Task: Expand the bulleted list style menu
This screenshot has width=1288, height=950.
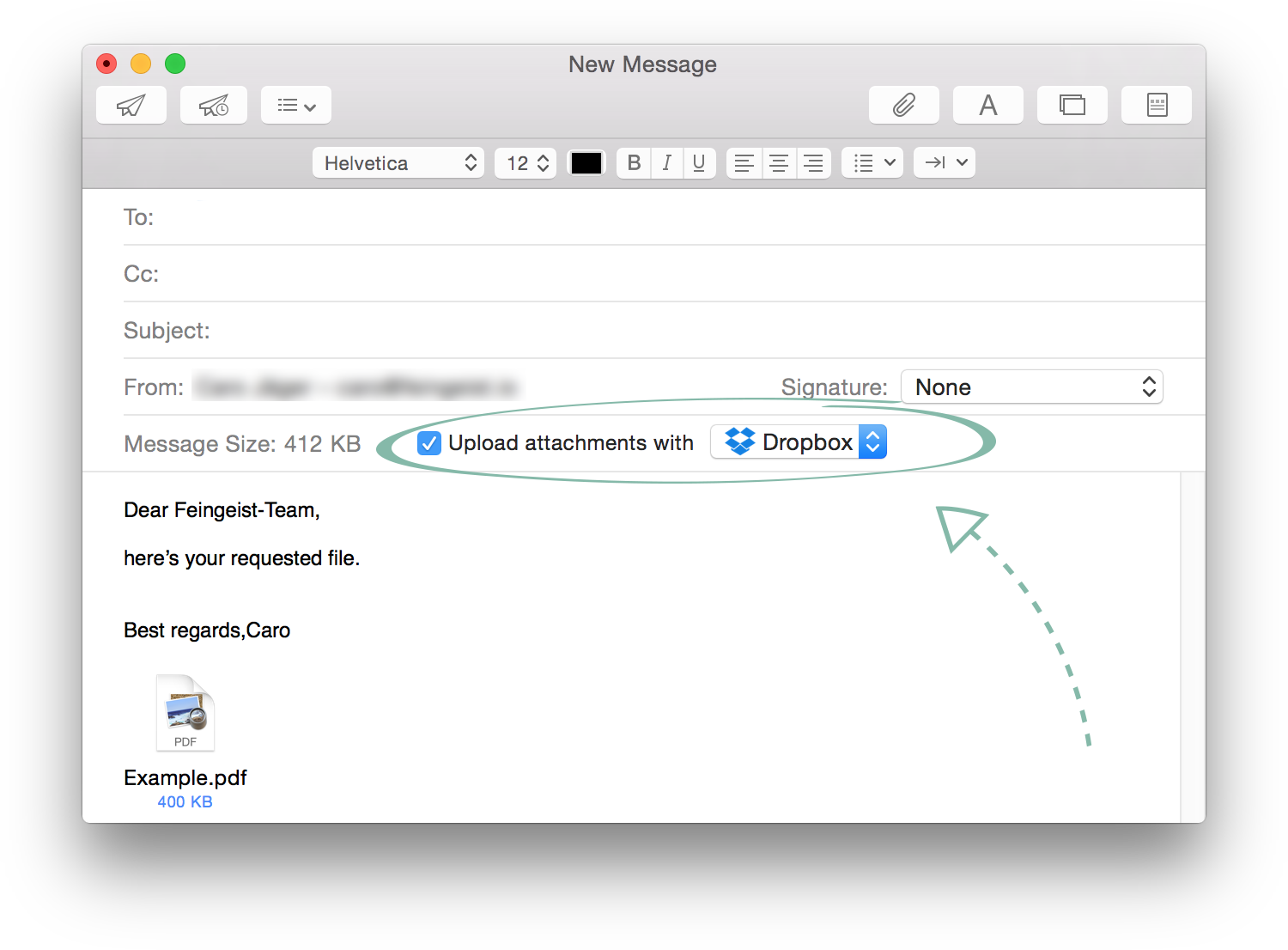Action: click(x=872, y=162)
